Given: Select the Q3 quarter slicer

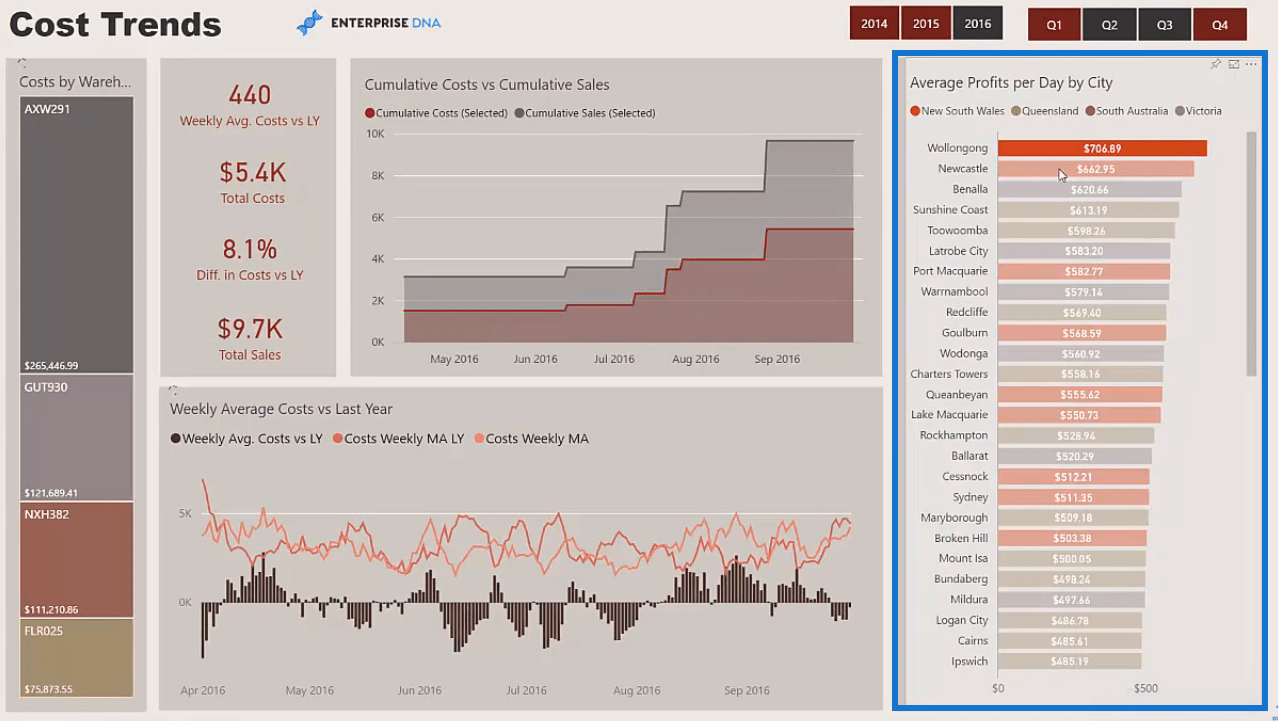Looking at the screenshot, I should (1165, 25).
